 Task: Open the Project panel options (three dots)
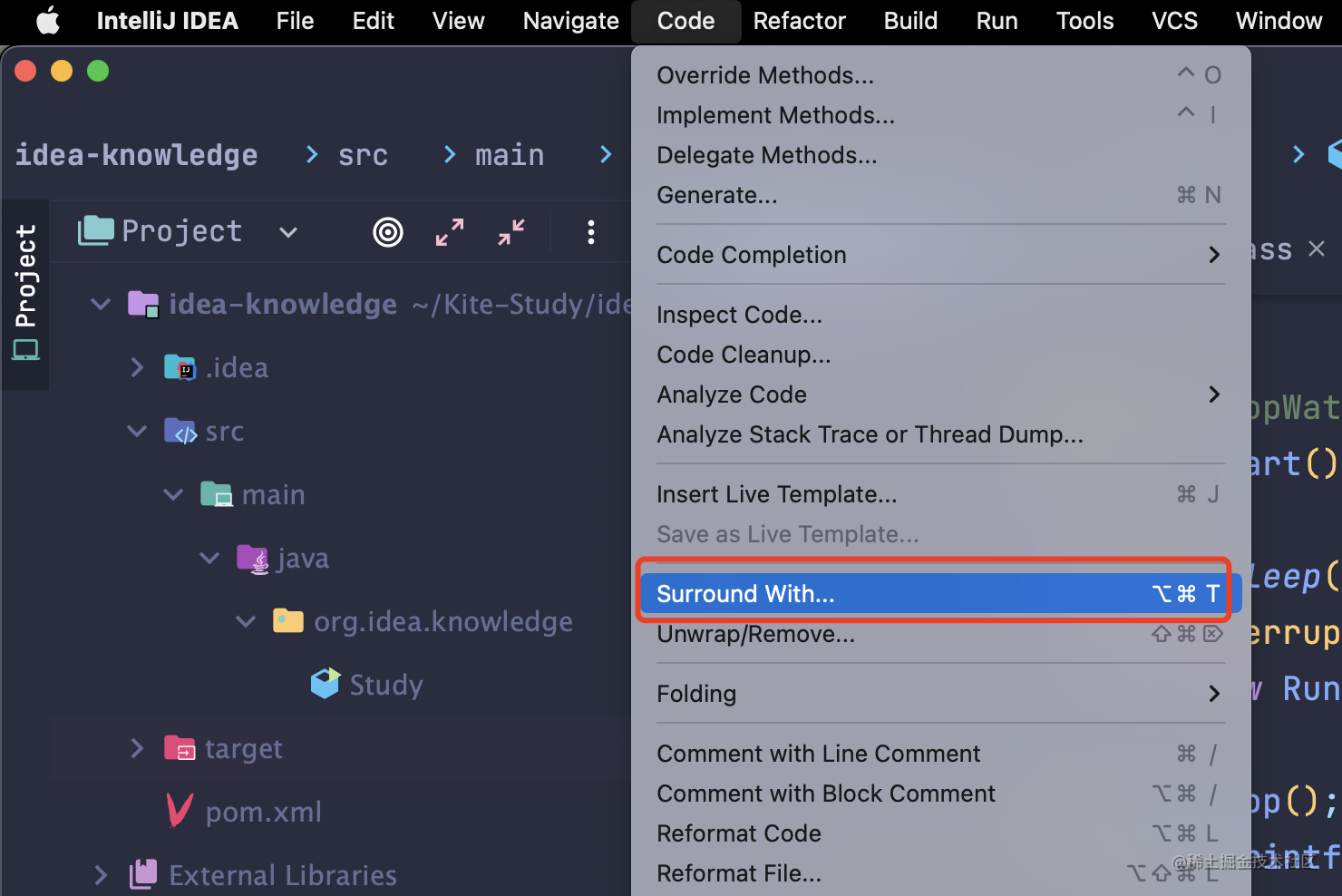591,232
